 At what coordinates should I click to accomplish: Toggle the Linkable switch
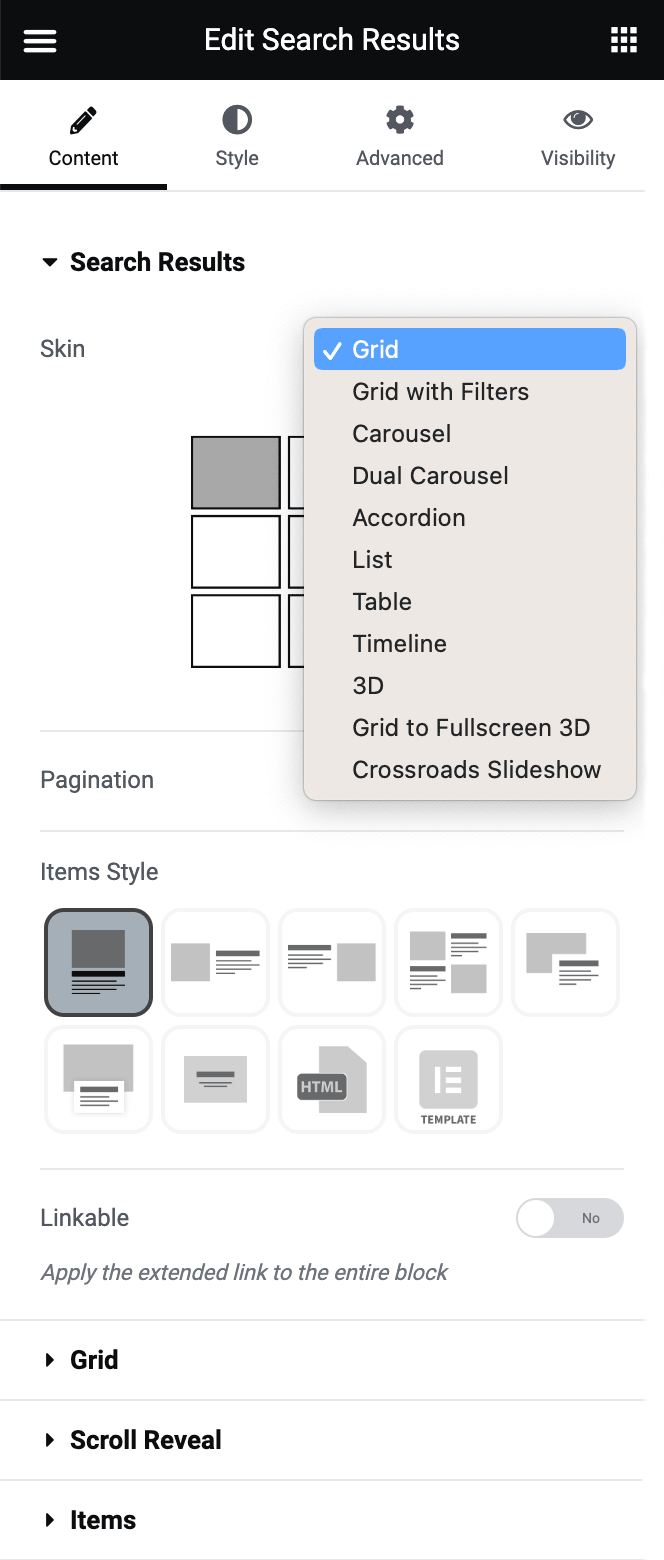pyautogui.click(x=569, y=1218)
